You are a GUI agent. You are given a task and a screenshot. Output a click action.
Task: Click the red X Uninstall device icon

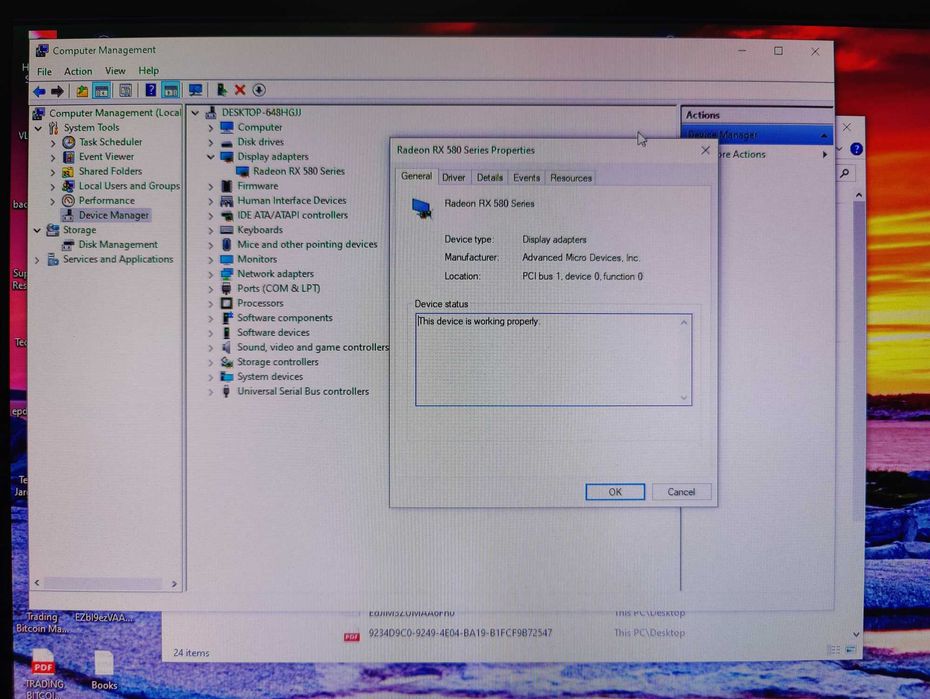tap(240, 90)
